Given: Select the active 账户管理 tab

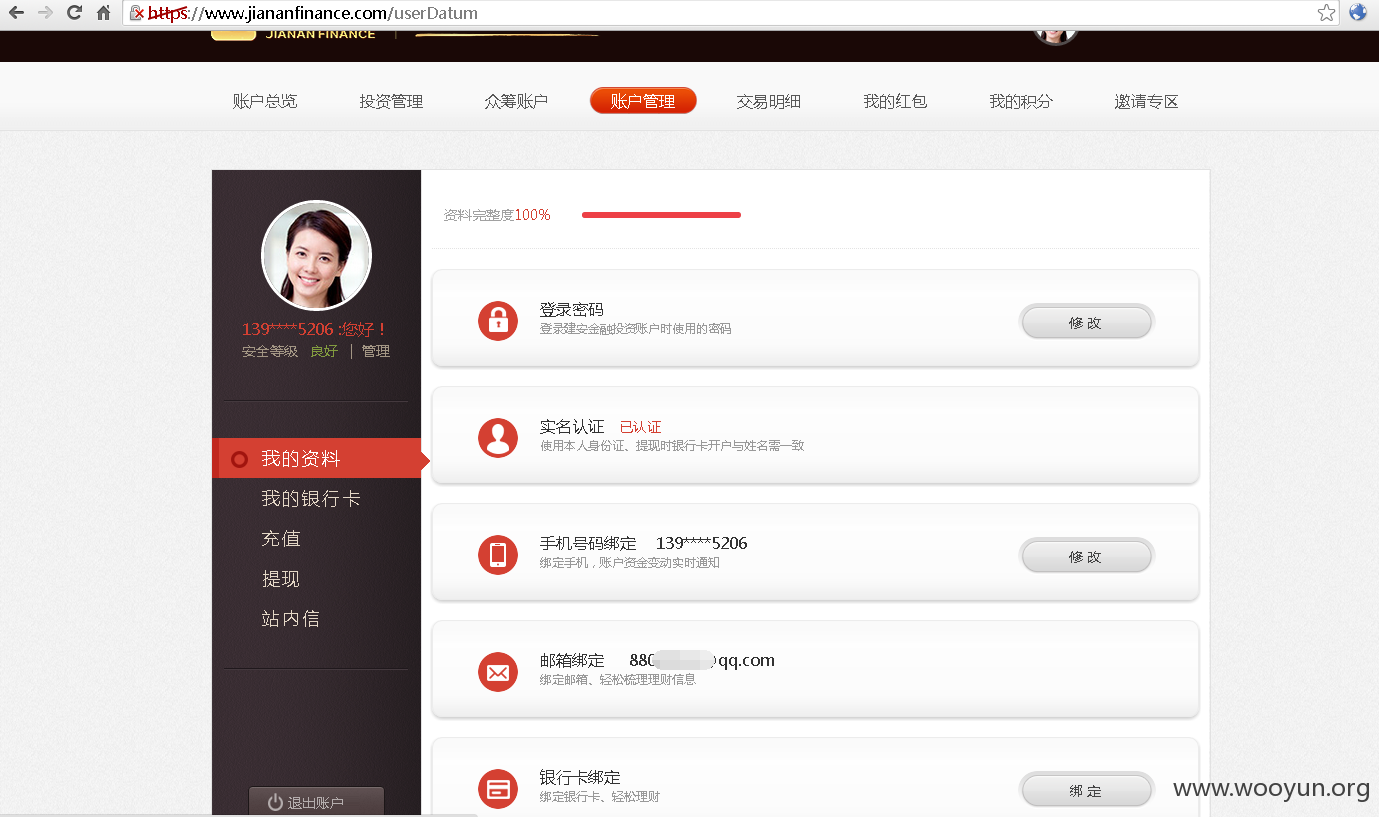Looking at the screenshot, I should (643, 101).
